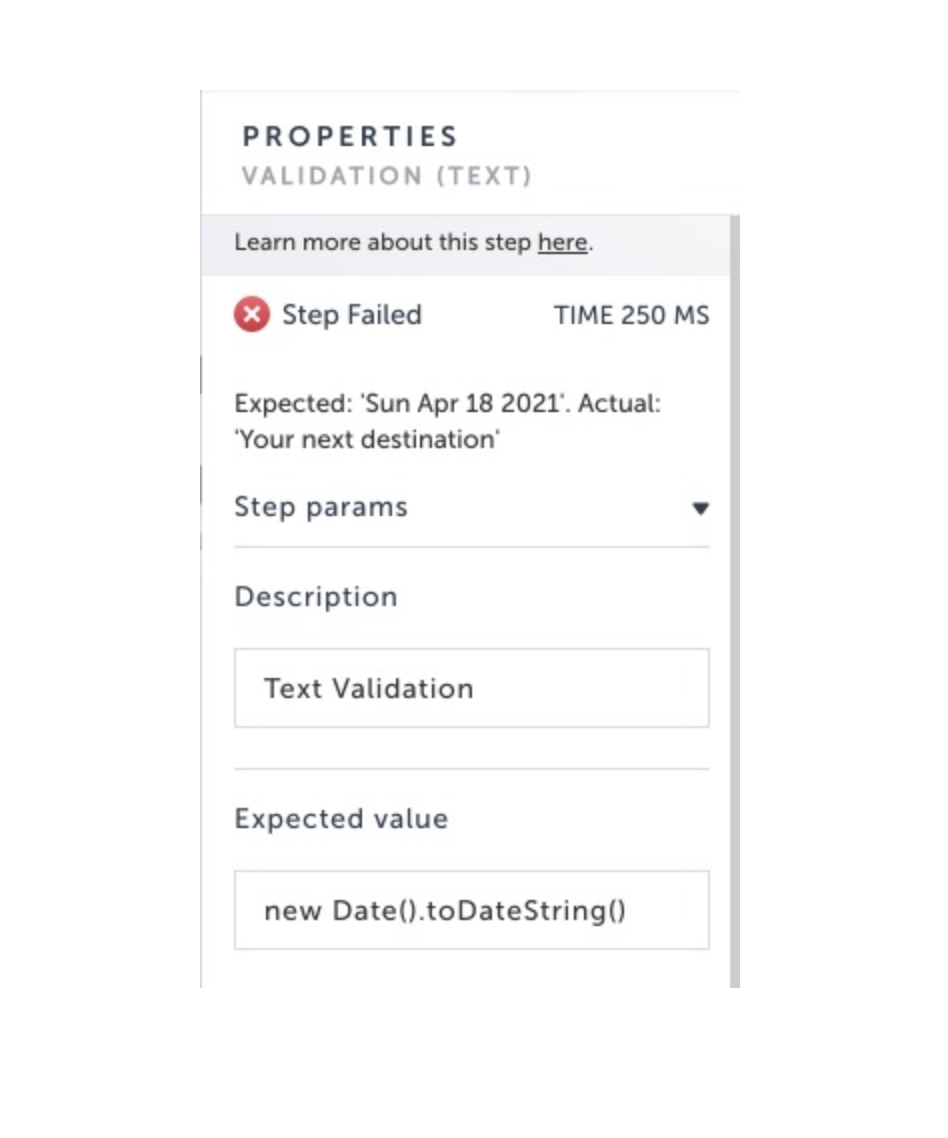Click the "Learn more about this step" text

[x=383, y=243]
